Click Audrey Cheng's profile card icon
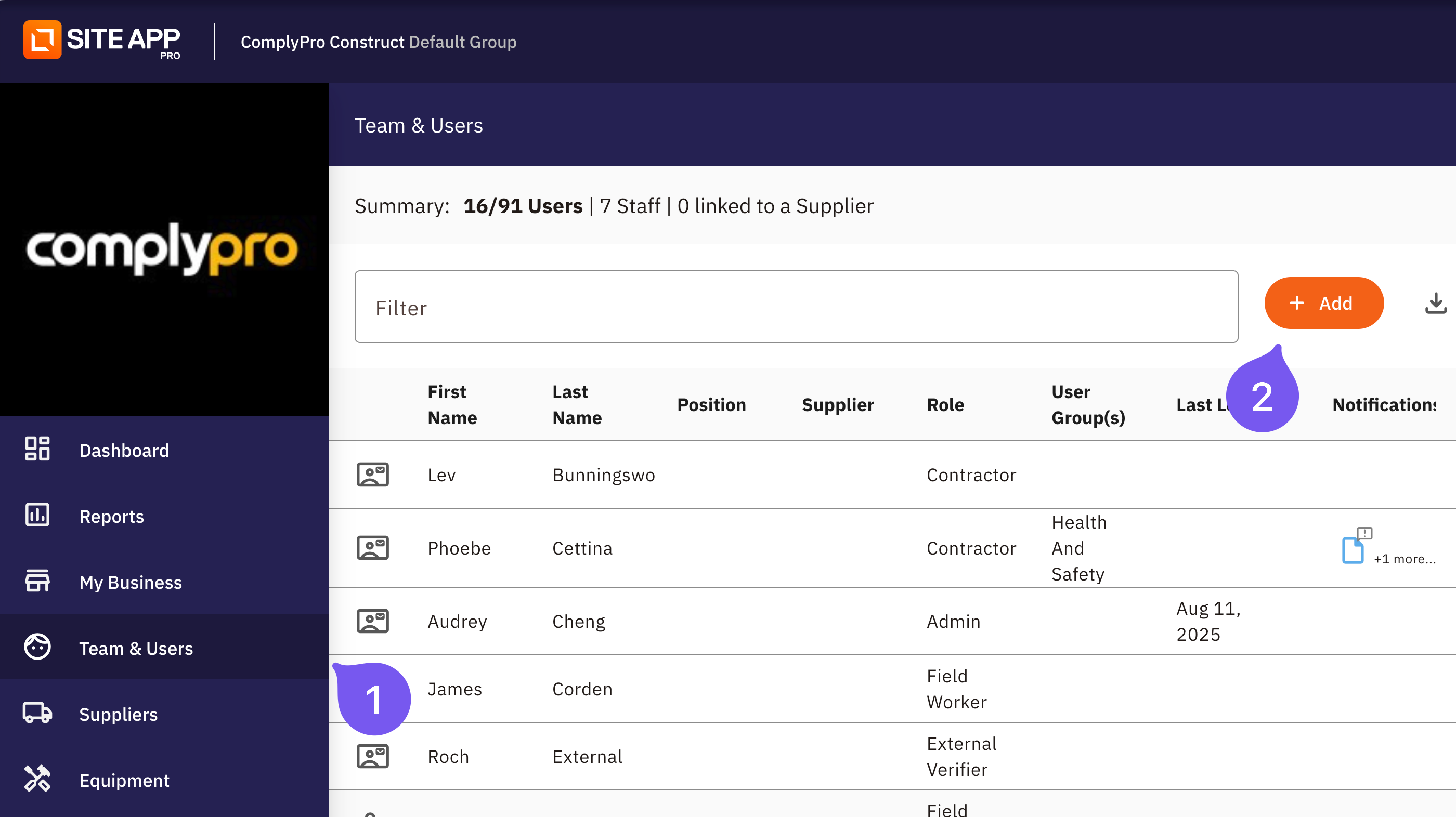Viewport: 1456px width, 817px height. [x=372, y=621]
